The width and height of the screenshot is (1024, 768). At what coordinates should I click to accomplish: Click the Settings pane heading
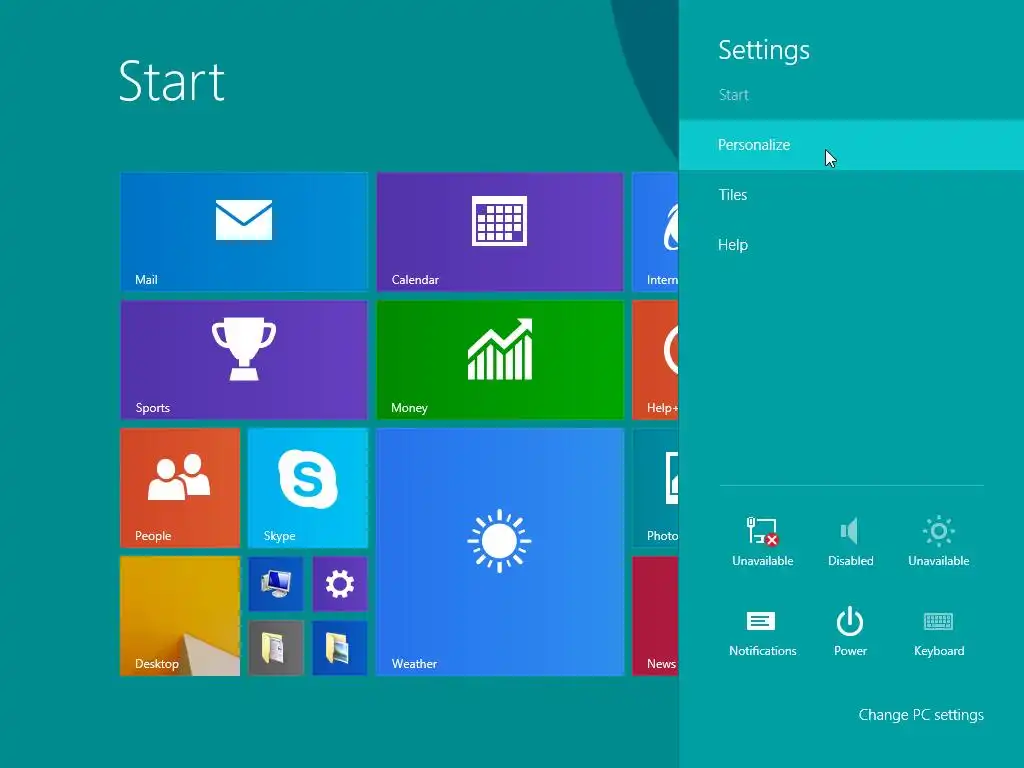pyautogui.click(x=764, y=51)
